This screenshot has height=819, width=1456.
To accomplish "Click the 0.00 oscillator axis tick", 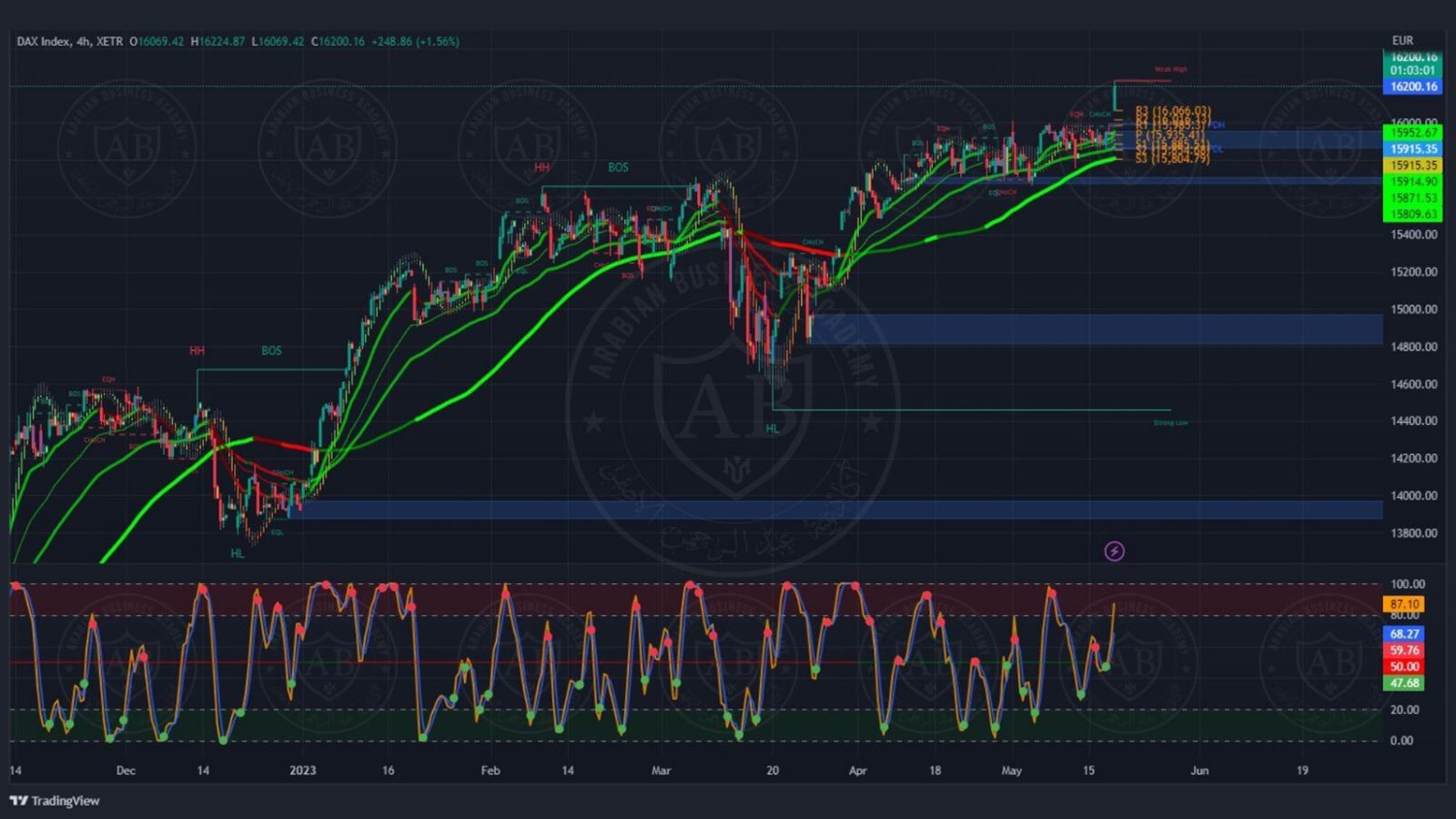I will [x=1402, y=740].
